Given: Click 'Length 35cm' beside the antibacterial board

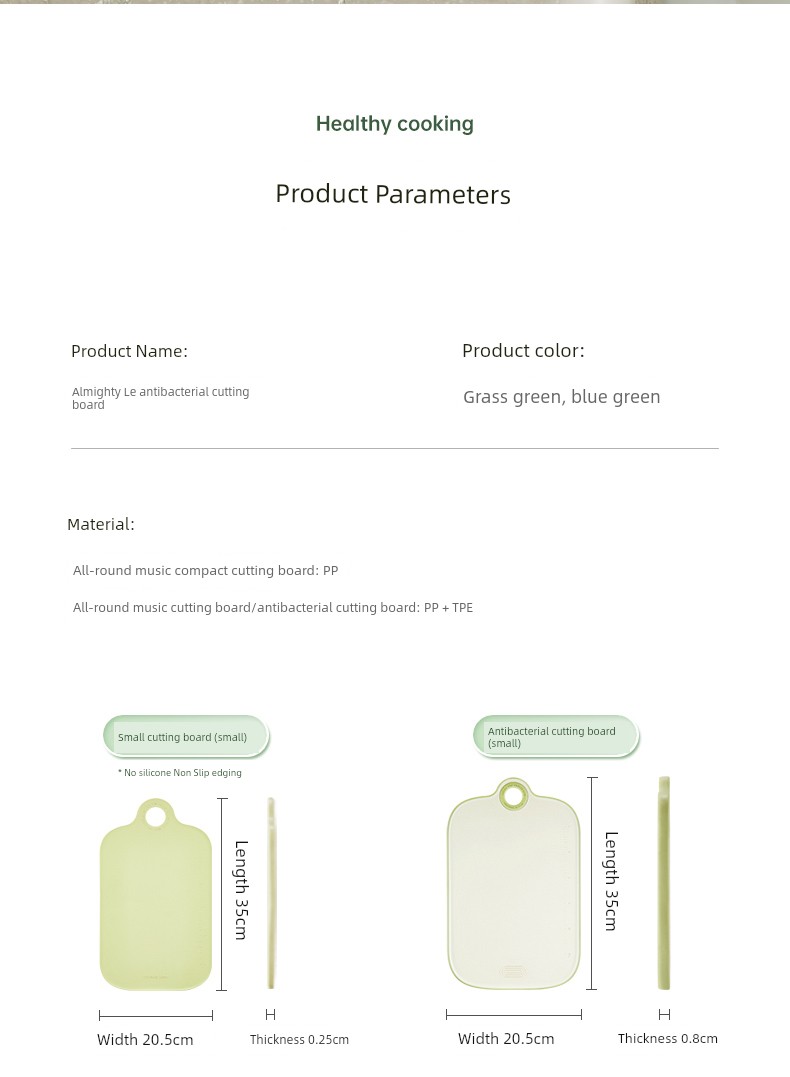Looking at the screenshot, I should click(x=611, y=881).
